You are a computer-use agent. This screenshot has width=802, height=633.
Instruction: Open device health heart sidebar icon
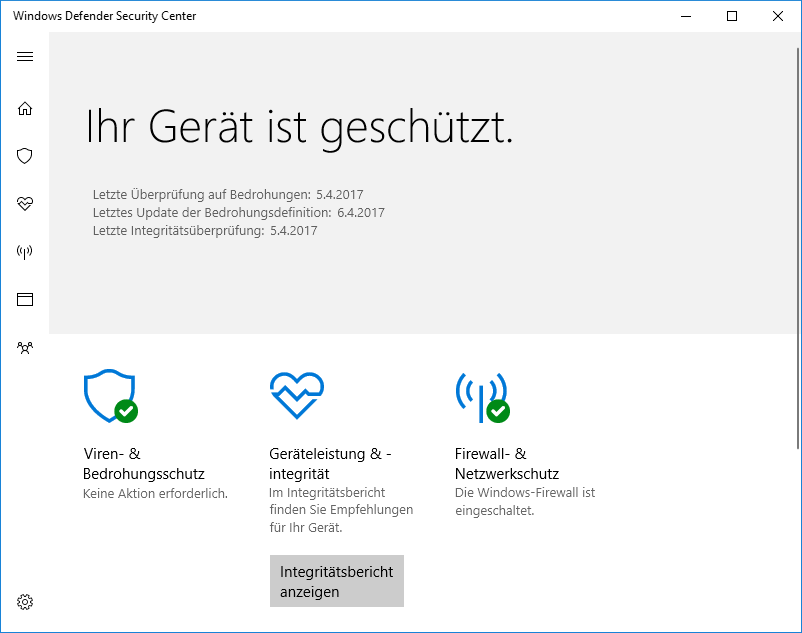click(25, 204)
